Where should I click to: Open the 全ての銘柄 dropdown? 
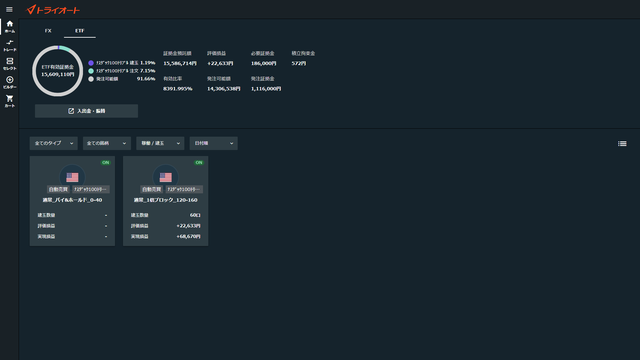point(107,143)
